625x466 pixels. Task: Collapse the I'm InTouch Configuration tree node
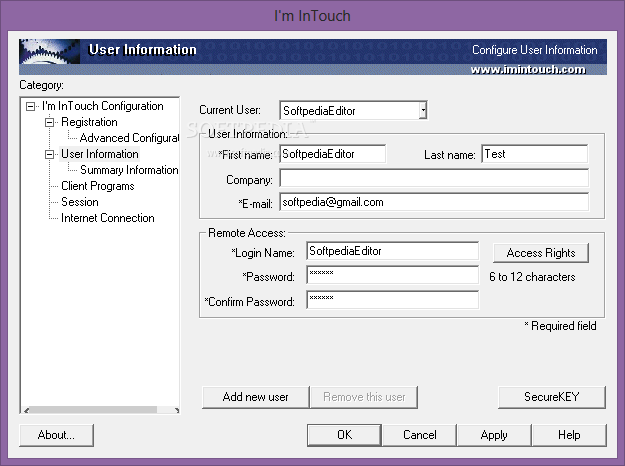tap(30, 106)
